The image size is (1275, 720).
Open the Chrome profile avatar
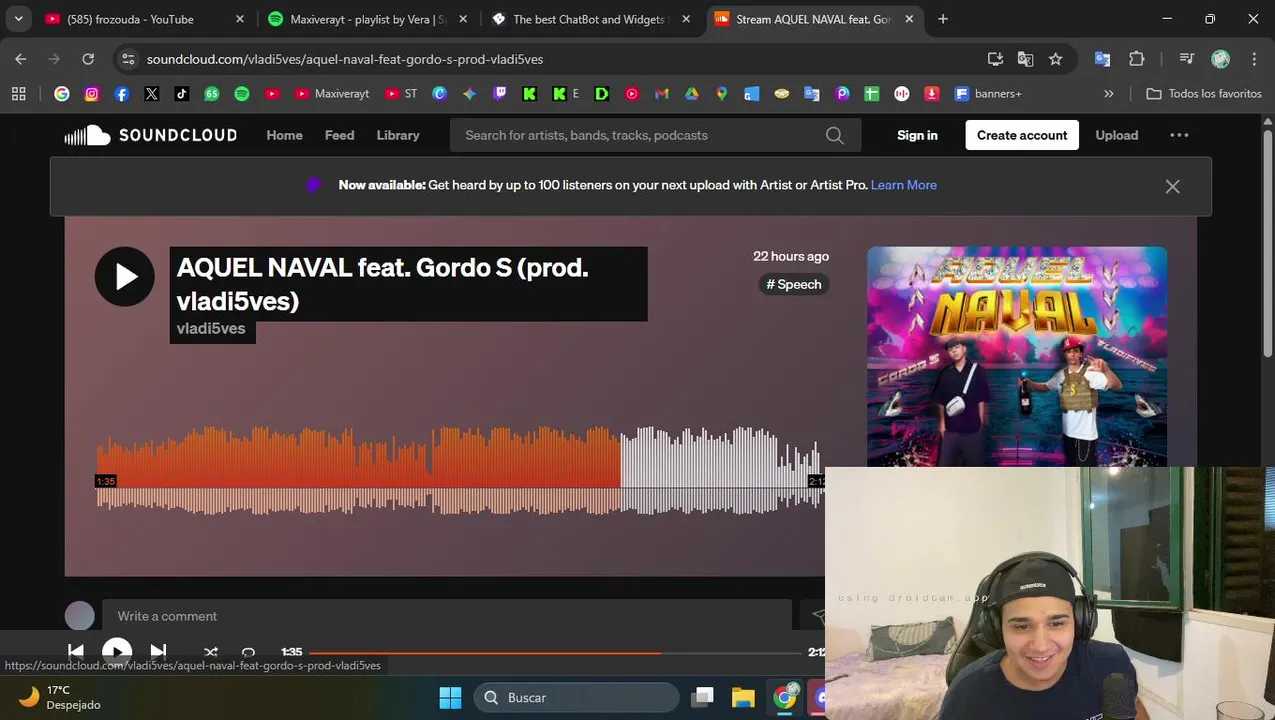[1220, 59]
